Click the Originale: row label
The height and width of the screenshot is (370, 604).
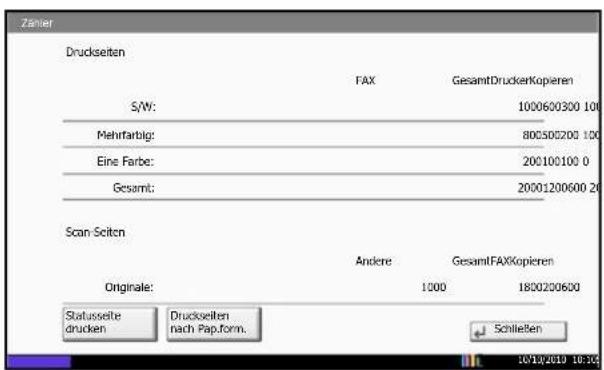(x=129, y=287)
